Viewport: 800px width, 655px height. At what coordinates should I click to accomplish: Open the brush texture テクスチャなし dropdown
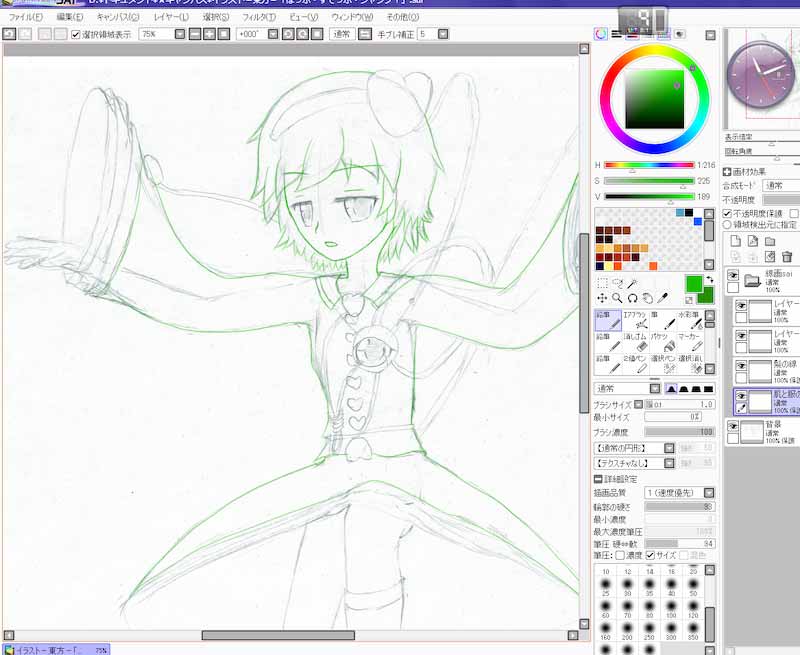tap(669, 463)
